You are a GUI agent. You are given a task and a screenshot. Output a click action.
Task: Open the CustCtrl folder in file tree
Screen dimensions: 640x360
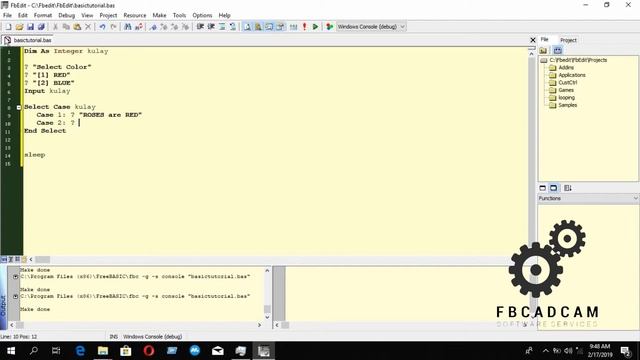click(x=567, y=82)
